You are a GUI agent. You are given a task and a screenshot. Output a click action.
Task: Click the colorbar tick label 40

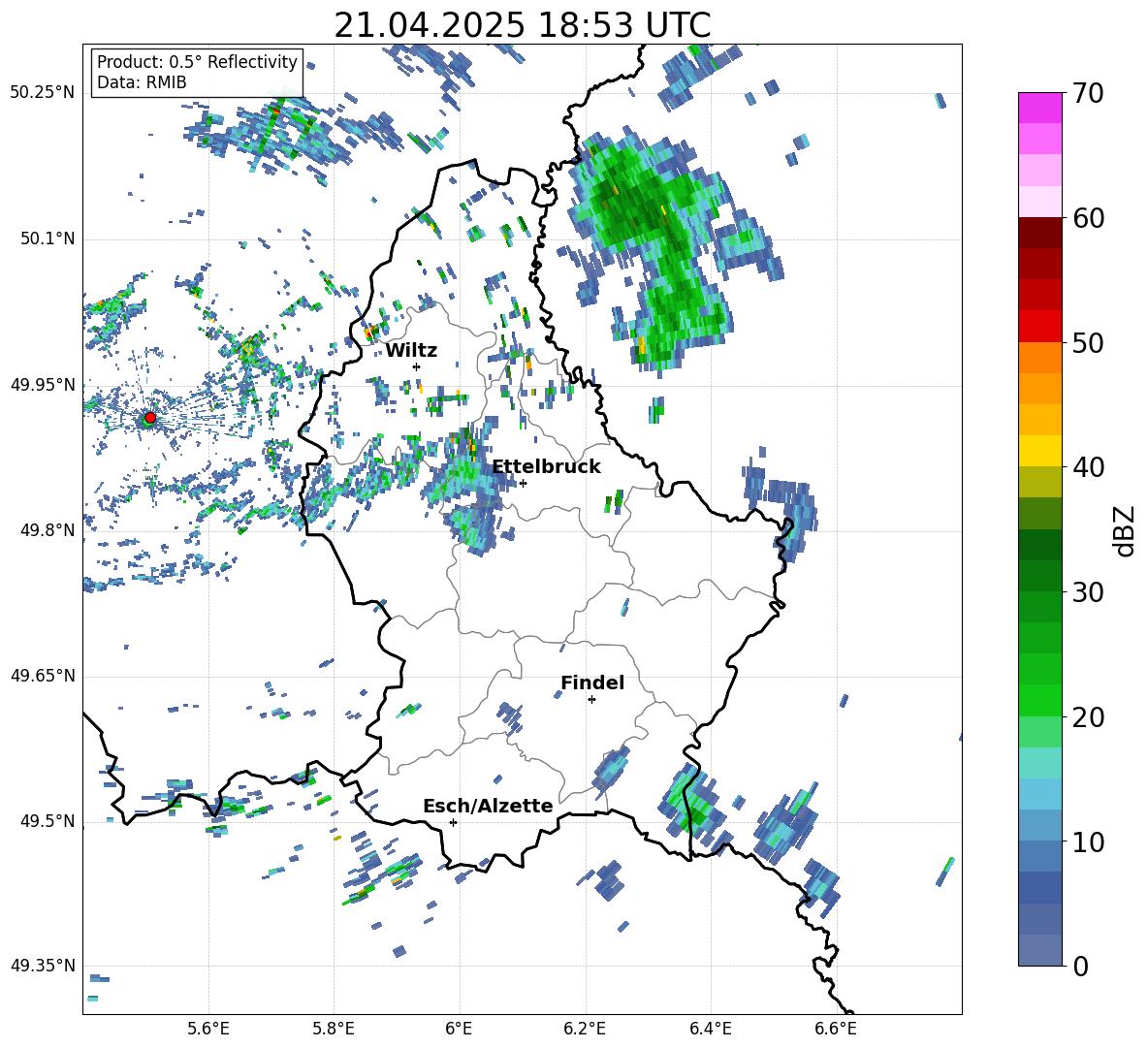click(1088, 467)
